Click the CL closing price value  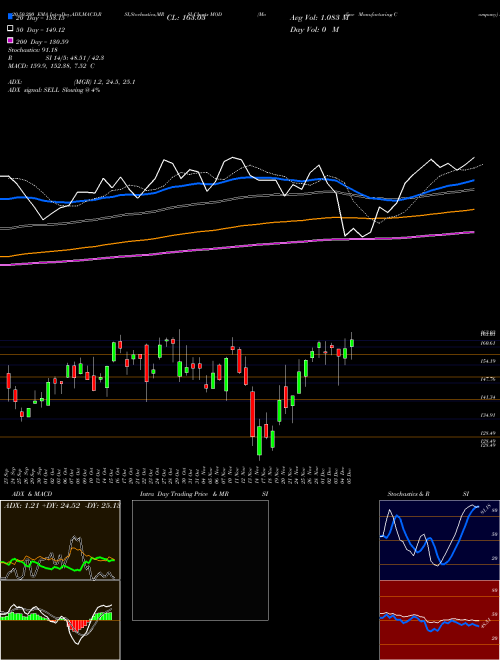(x=186, y=18)
